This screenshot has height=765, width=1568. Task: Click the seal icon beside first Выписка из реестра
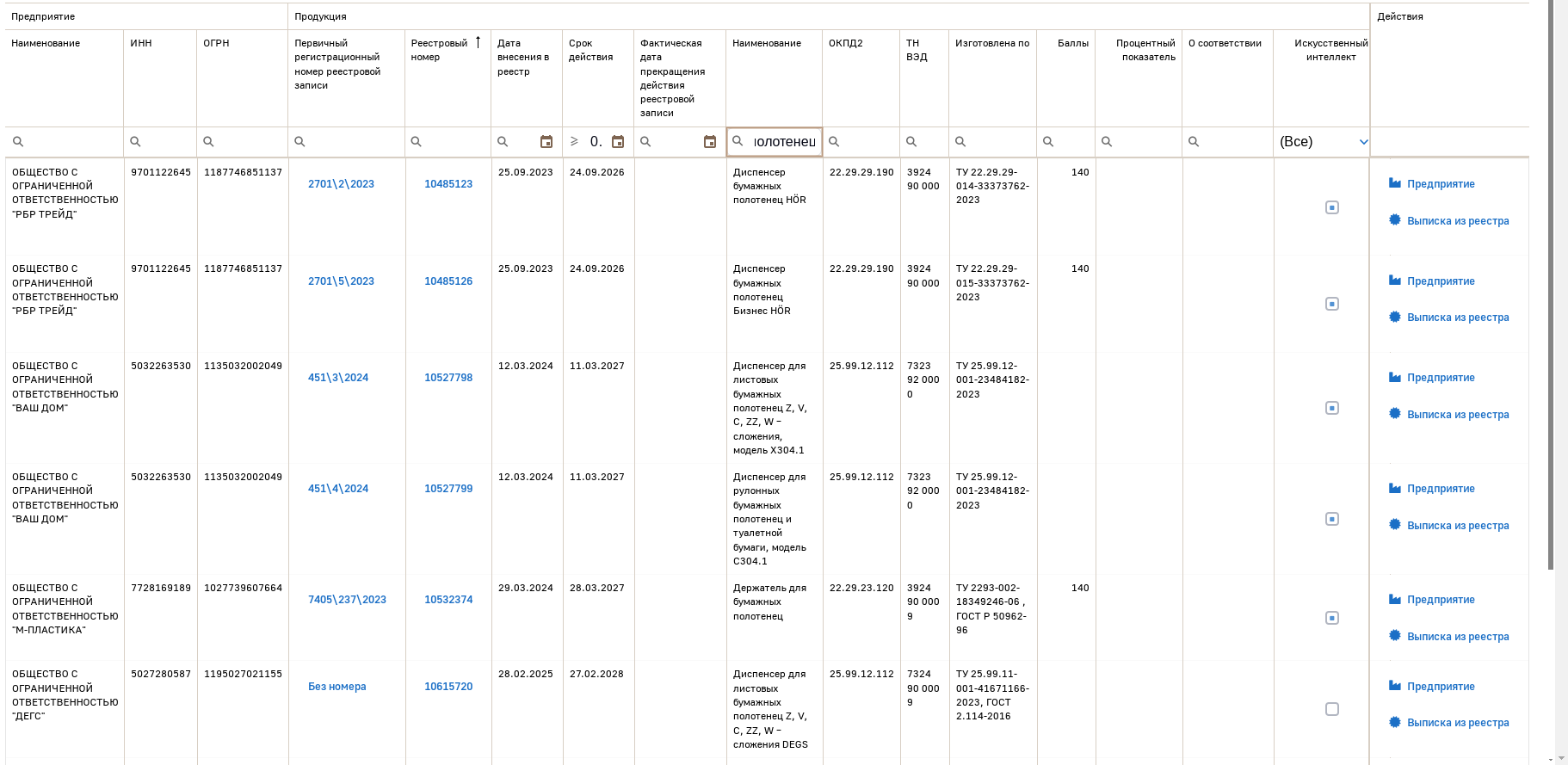1395,220
